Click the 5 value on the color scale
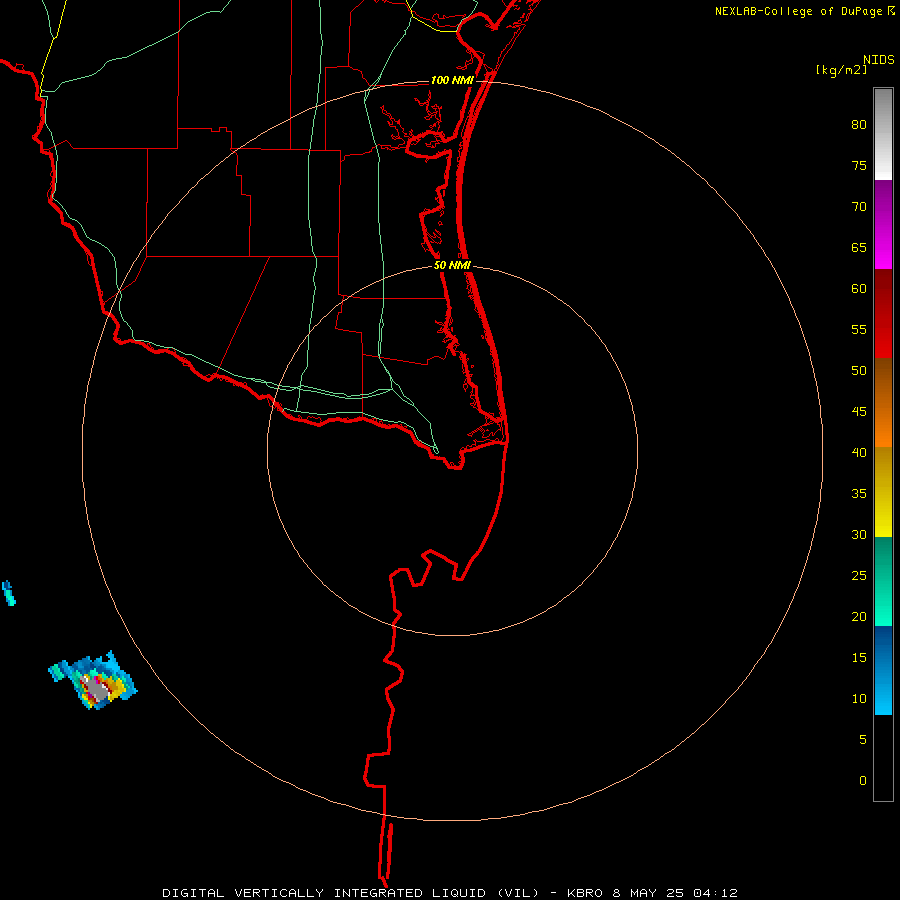The width and height of the screenshot is (900, 900). [863, 740]
